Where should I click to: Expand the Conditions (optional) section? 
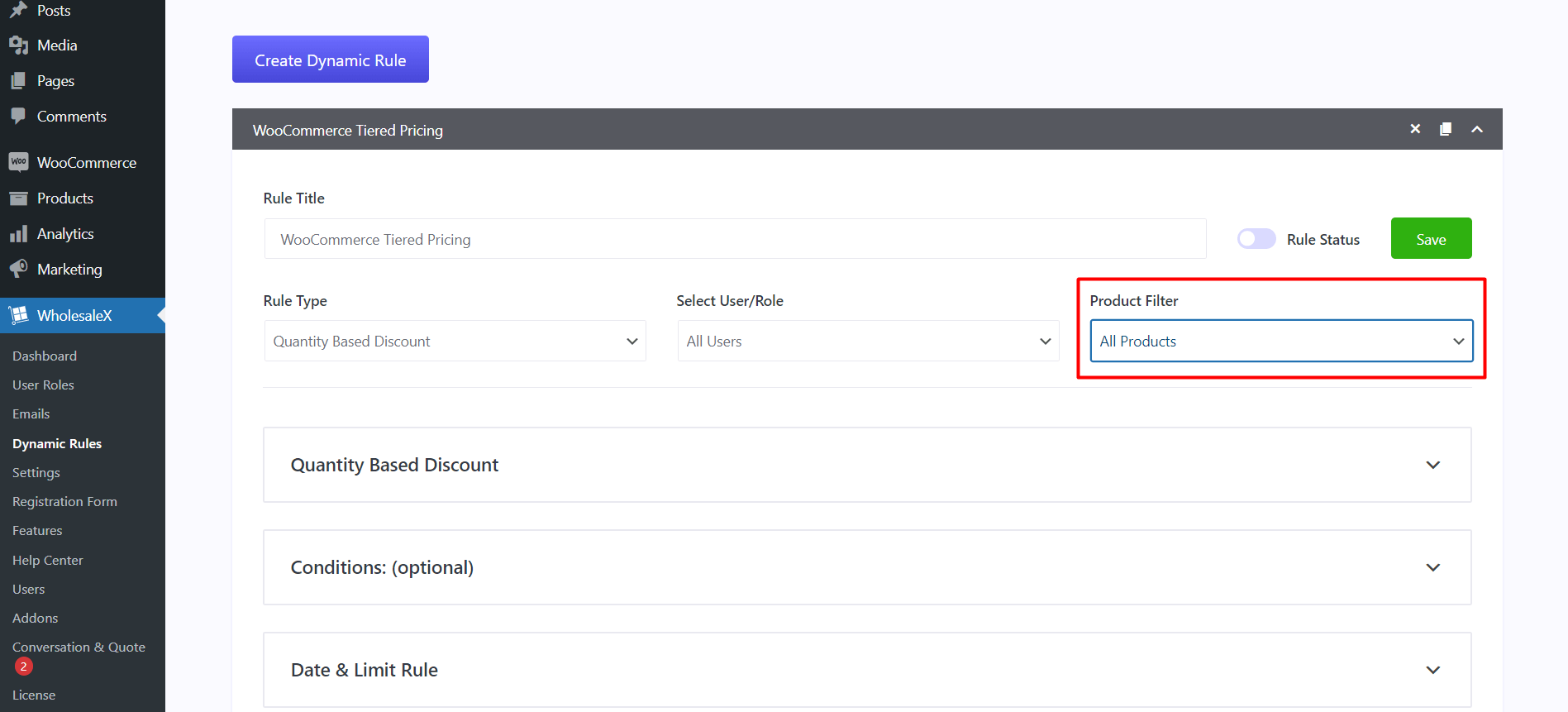pyautogui.click(x=867, y=567)
